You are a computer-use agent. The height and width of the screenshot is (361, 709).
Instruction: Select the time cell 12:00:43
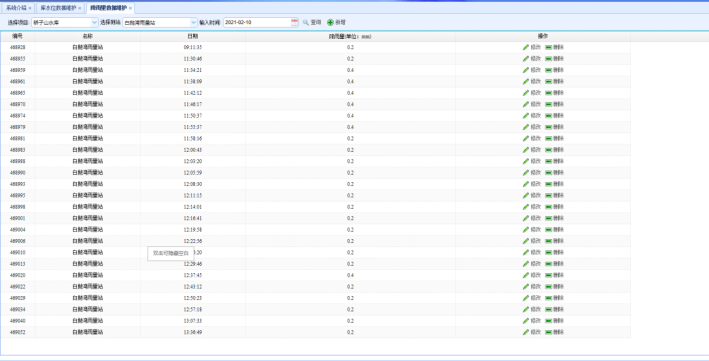193,150
